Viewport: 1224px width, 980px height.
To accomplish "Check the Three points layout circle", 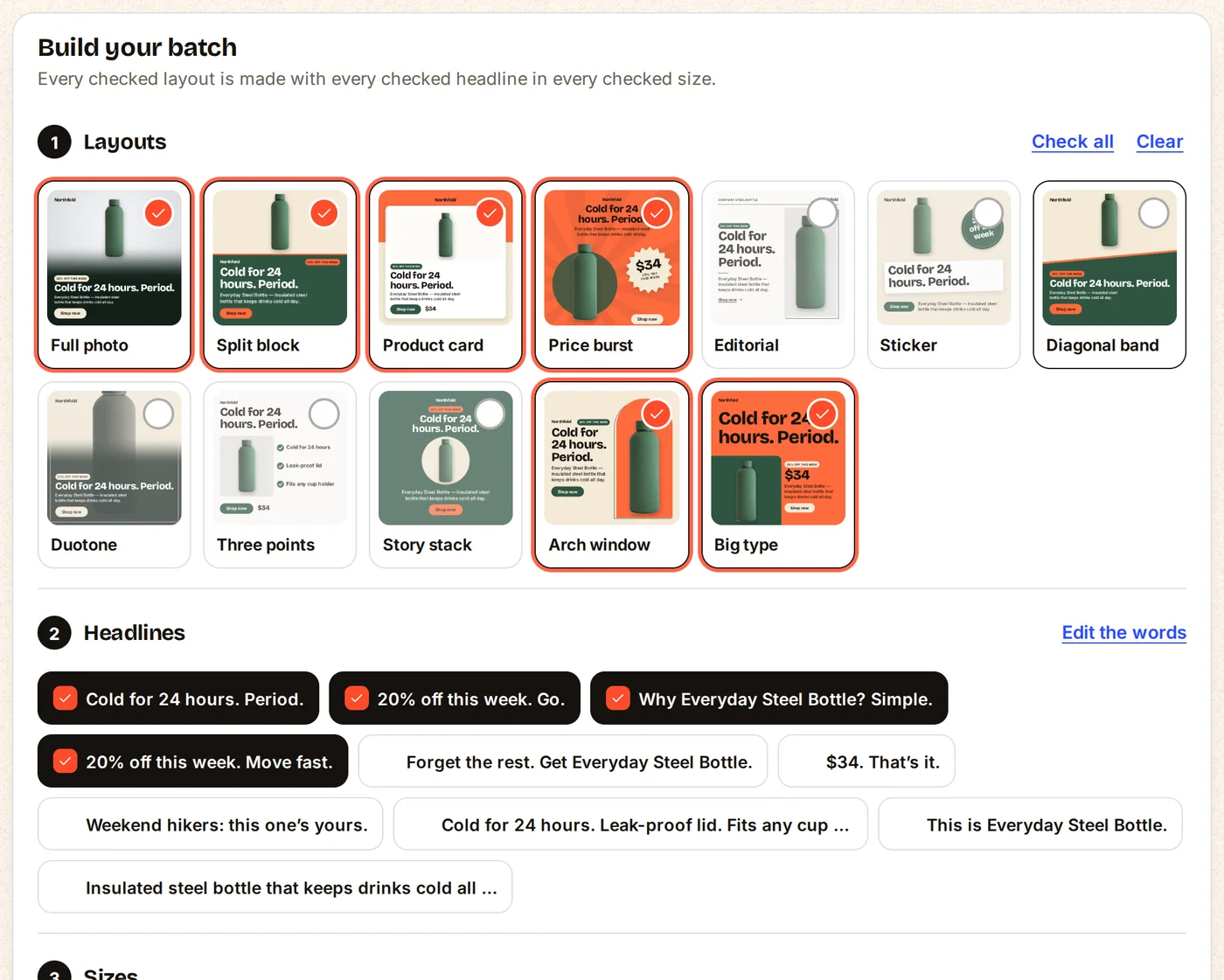I will point(324,414).
